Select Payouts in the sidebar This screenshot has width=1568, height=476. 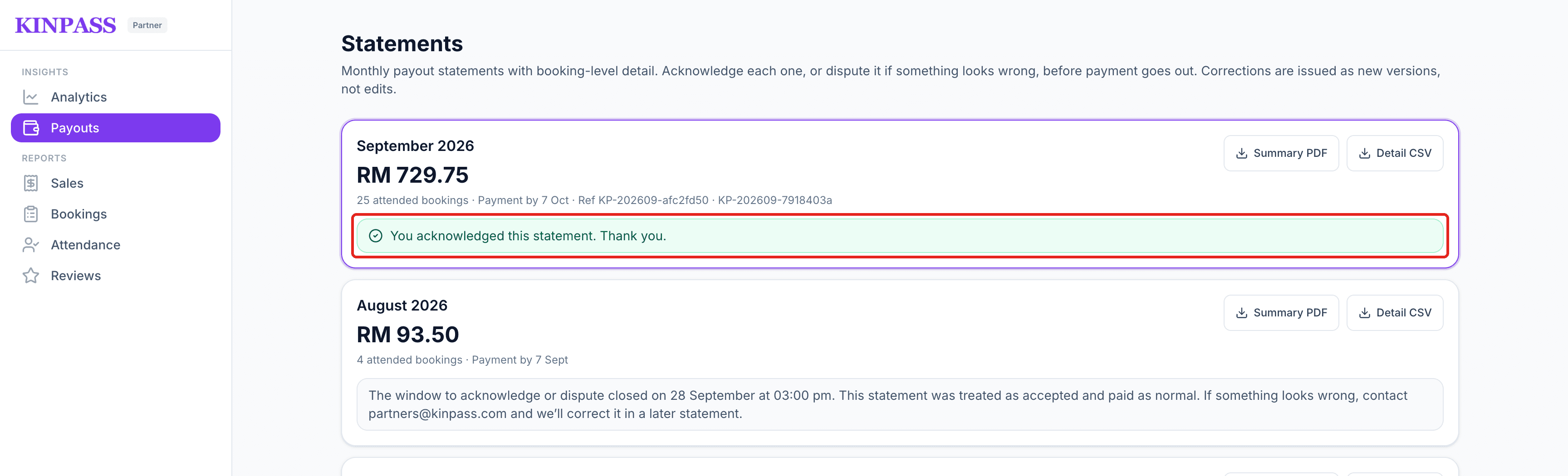pos(116,128)
